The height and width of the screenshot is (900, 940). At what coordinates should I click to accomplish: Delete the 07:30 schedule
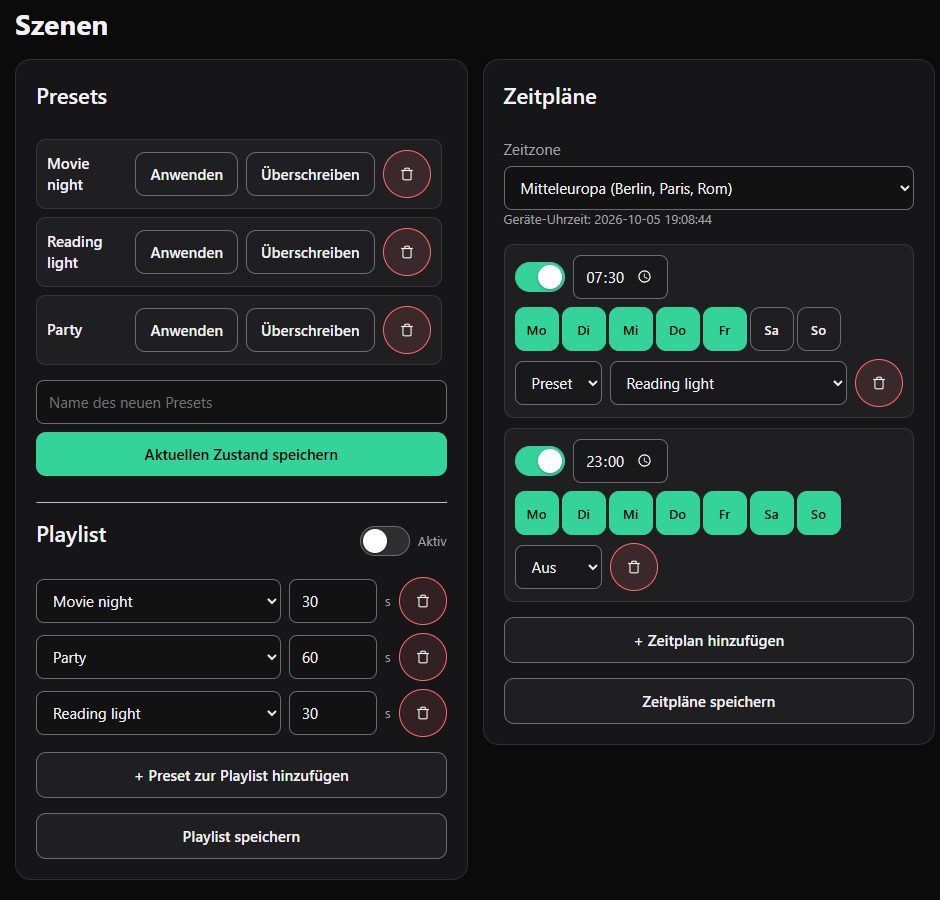tap(878, 383)
